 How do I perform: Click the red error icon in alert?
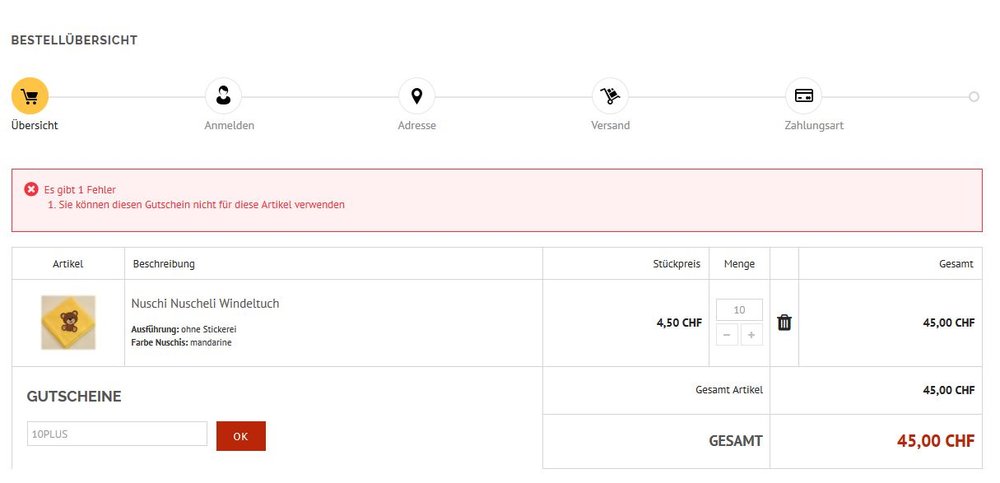(31, 189)
